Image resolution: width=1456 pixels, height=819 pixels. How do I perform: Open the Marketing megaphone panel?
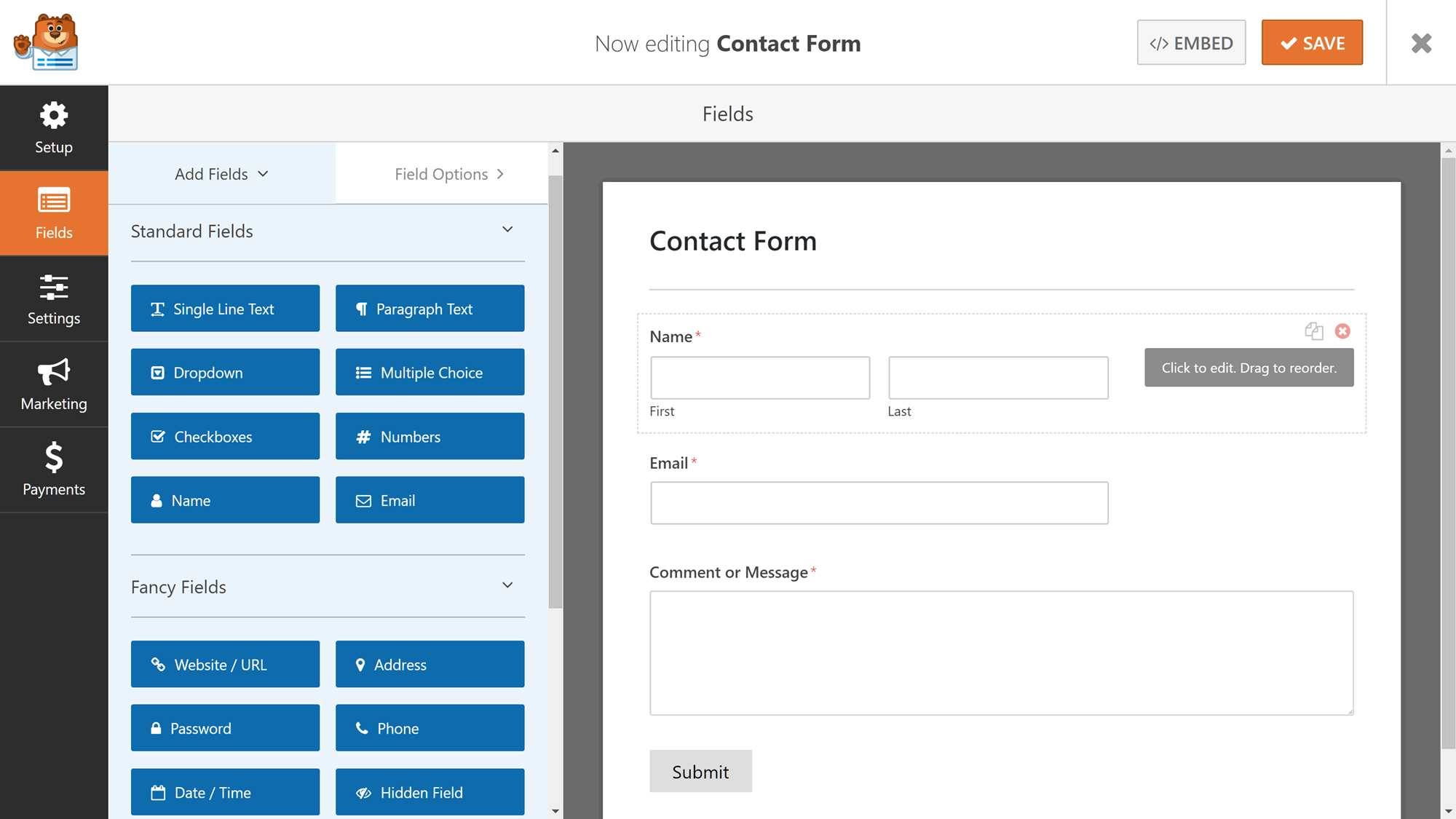coord(54,384)
